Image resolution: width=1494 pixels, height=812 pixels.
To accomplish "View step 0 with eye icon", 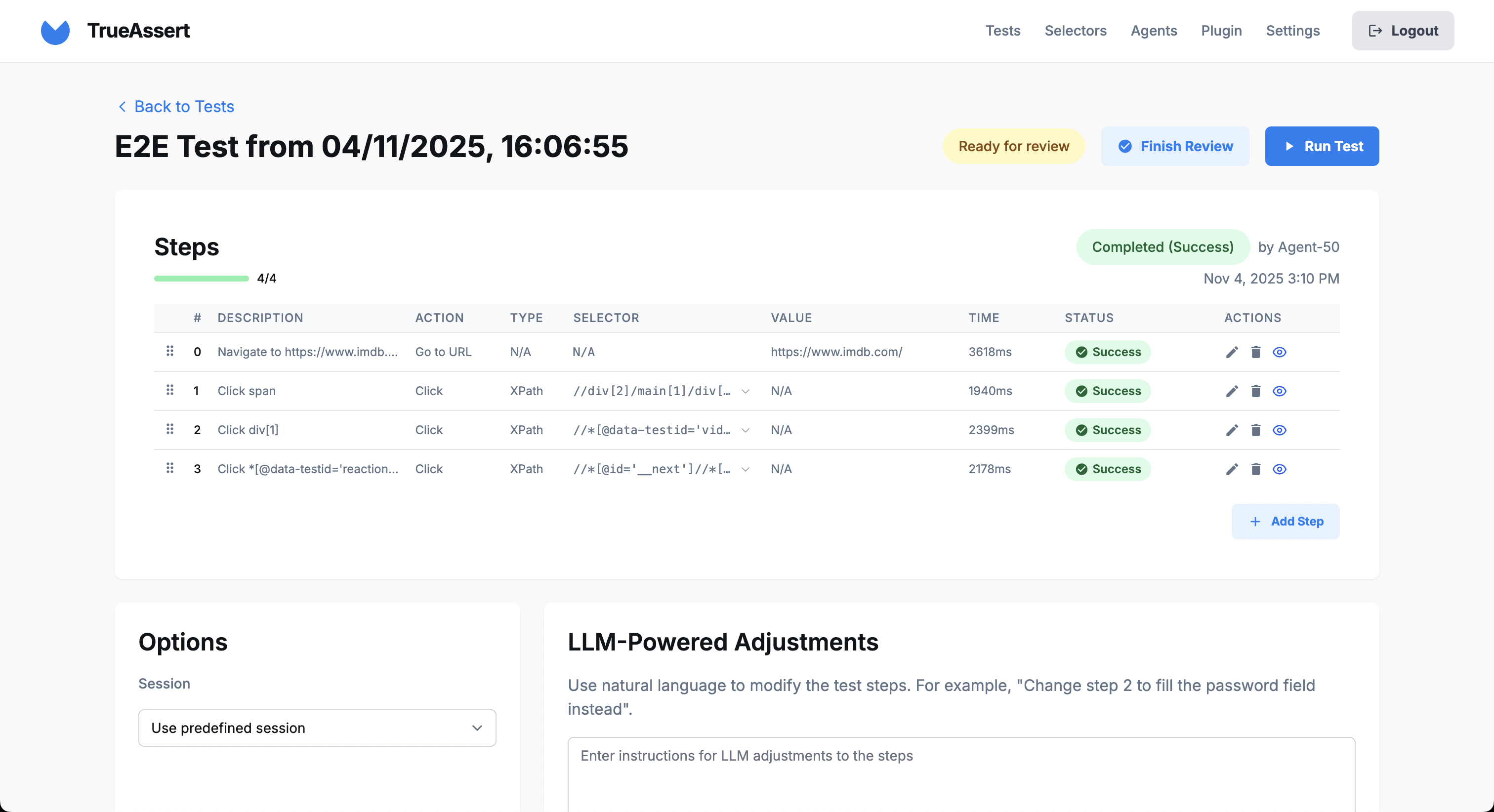I will tap(1280, 352).
